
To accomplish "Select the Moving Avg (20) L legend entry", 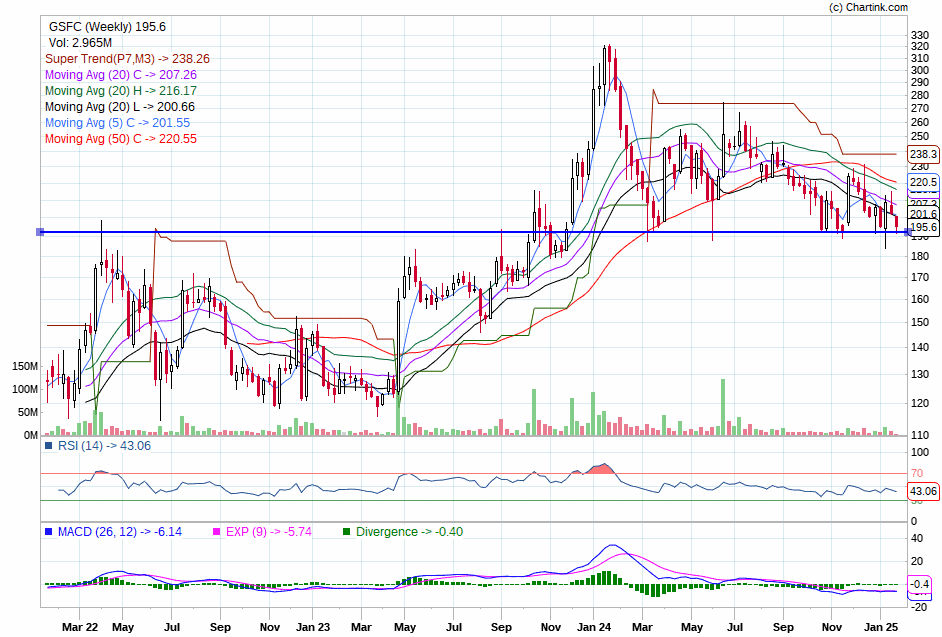I will [120, 106].
